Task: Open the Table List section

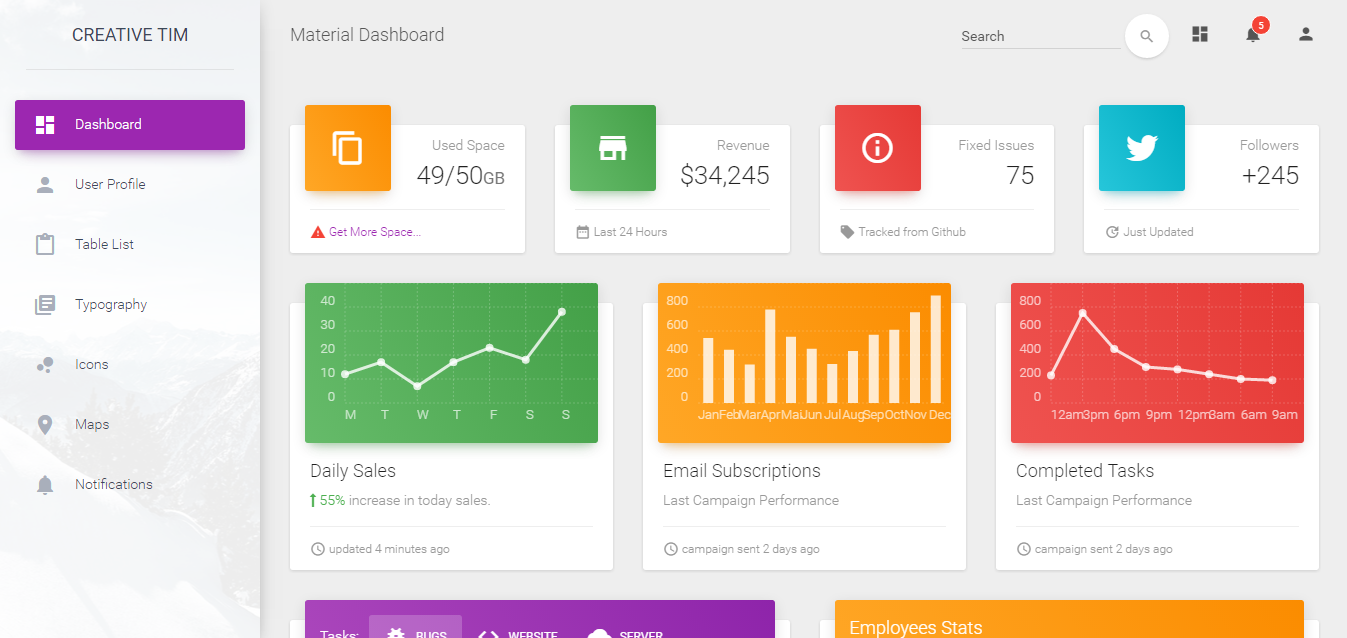Action: click(44, 244)
